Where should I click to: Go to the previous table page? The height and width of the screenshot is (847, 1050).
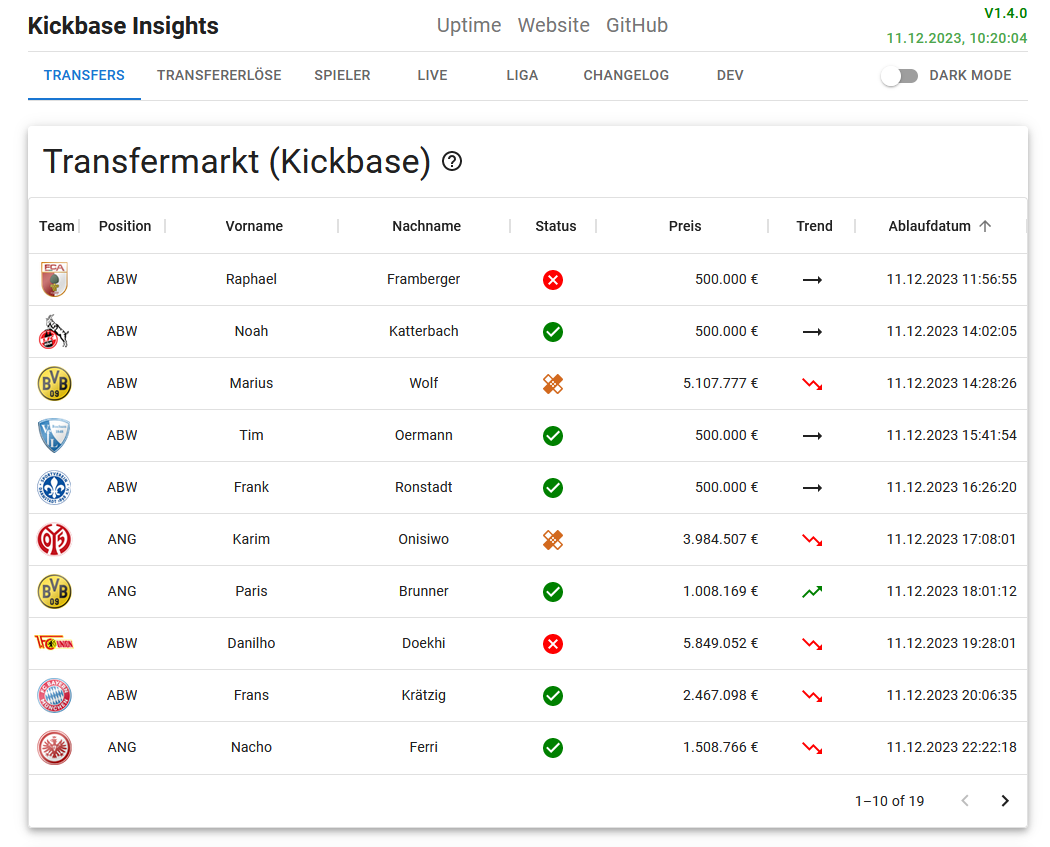[965, 801]
